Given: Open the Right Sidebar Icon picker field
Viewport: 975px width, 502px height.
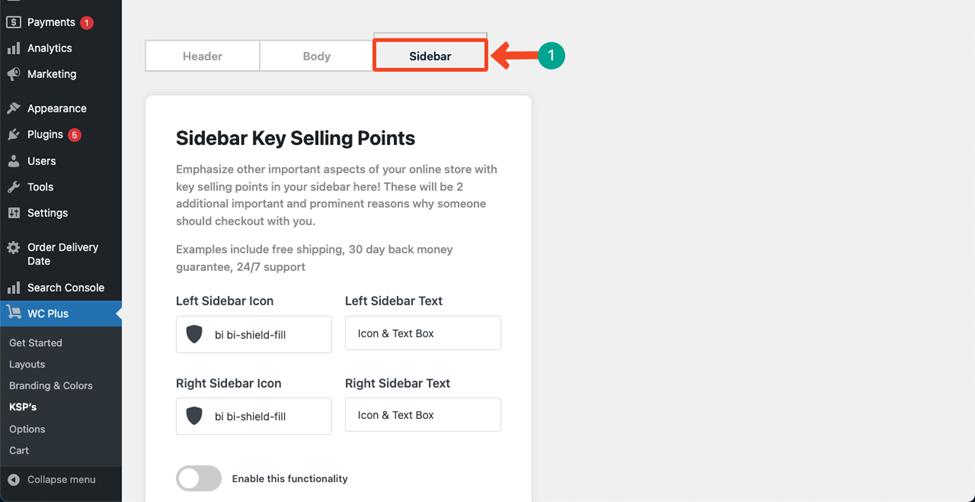Looking at the screenshot, I should coord(254,416).
